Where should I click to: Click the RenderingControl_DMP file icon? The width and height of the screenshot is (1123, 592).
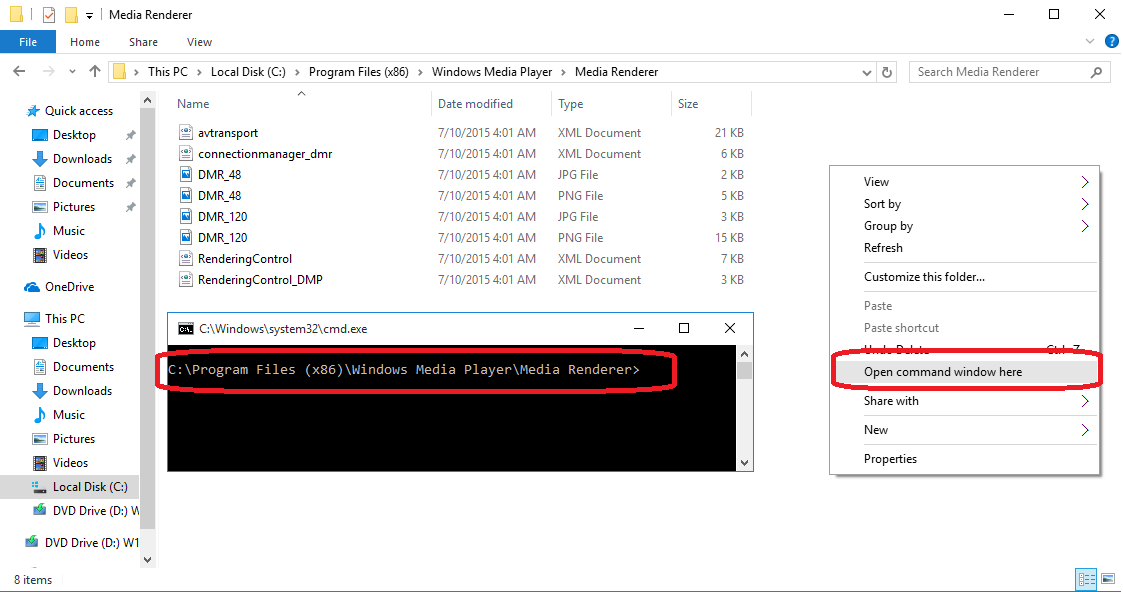click(x=185, y=279)
